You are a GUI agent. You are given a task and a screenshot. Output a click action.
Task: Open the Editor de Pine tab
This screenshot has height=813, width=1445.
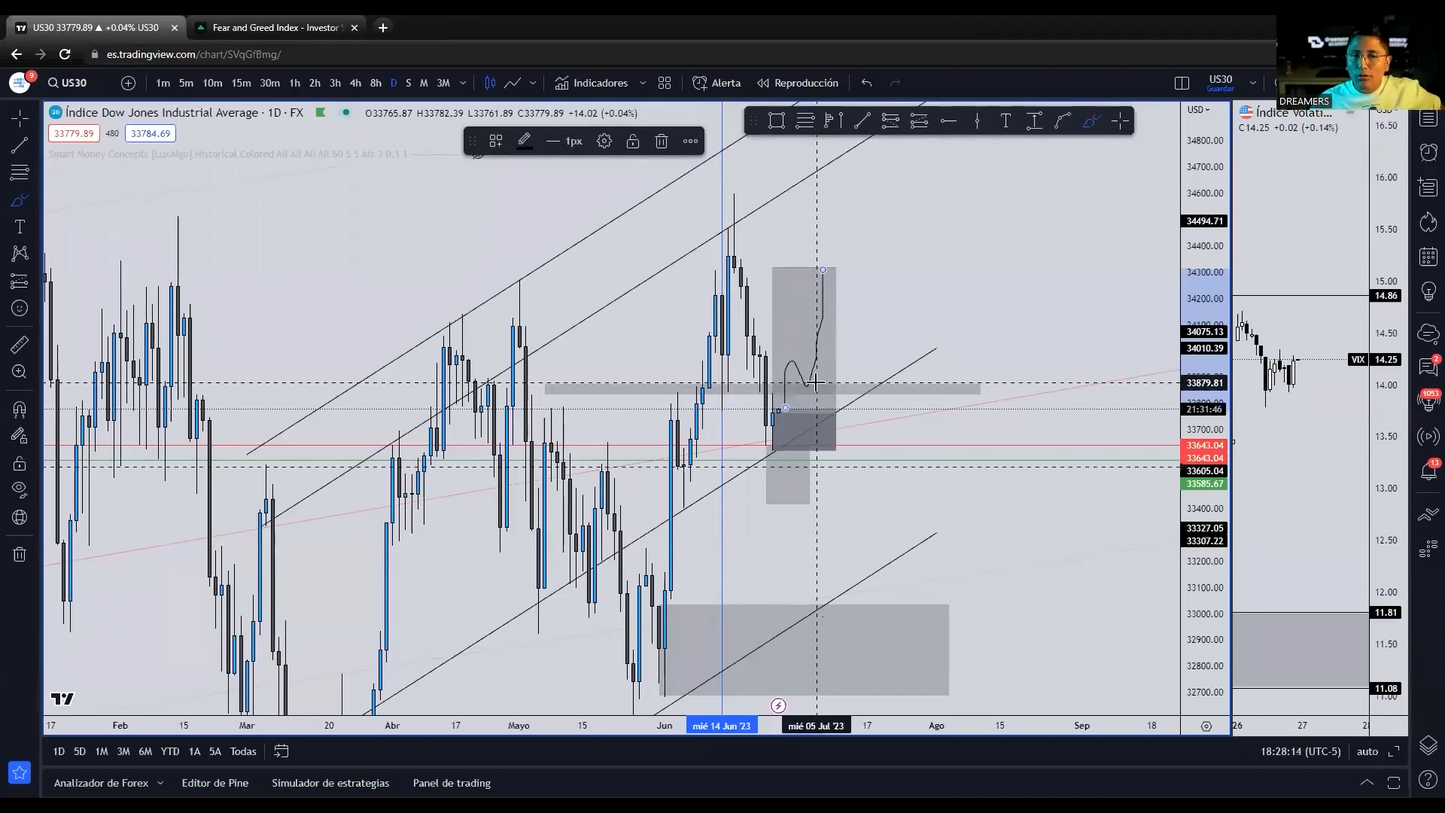pyautogui.click(x=215, y=783)
